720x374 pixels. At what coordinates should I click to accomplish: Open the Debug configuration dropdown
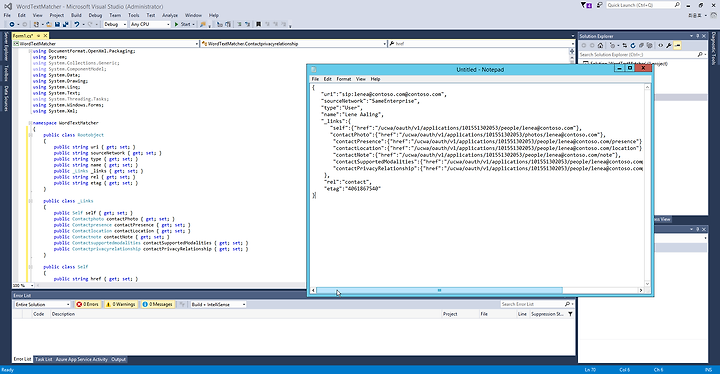click(x=115, y=24)
